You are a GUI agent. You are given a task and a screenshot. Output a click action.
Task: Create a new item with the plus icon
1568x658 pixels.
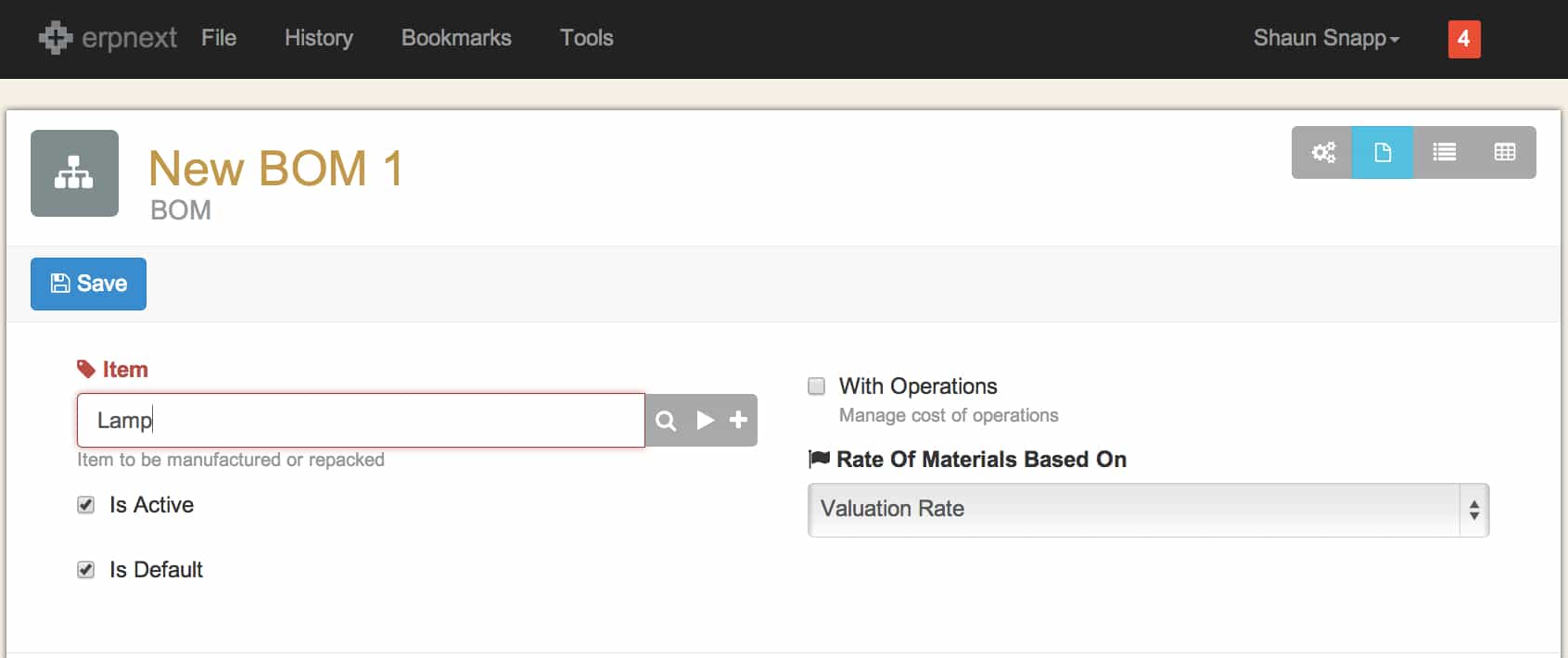click(738, 421)
